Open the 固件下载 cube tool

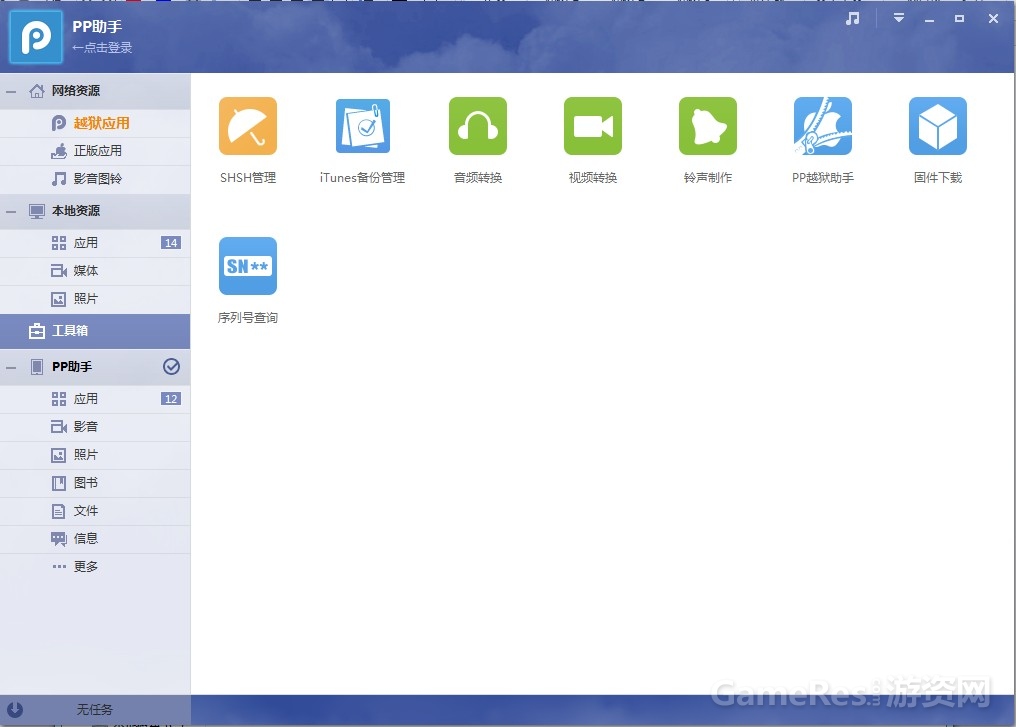(x=938, y=126)
